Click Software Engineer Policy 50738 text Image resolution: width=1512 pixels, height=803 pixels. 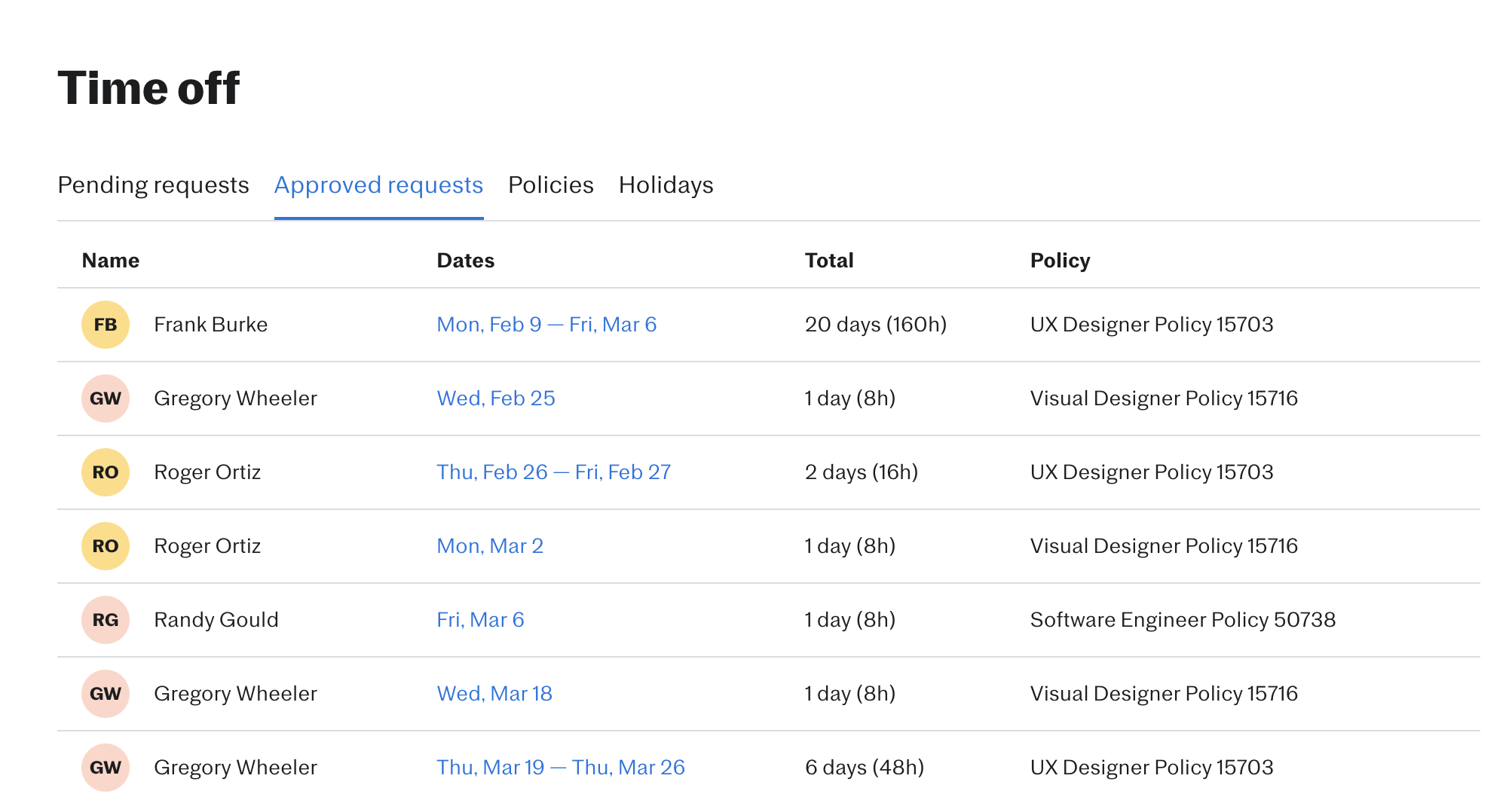1182,620
